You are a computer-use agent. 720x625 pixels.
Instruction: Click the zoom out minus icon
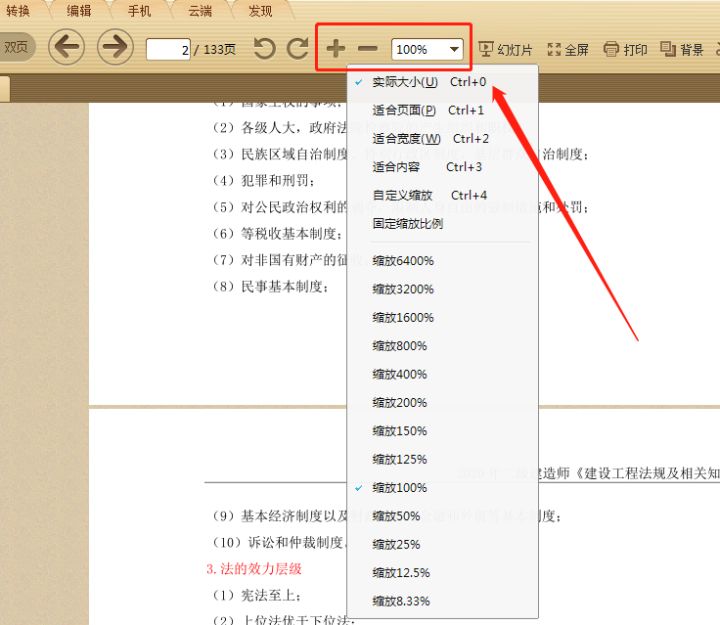coord(368,48)
